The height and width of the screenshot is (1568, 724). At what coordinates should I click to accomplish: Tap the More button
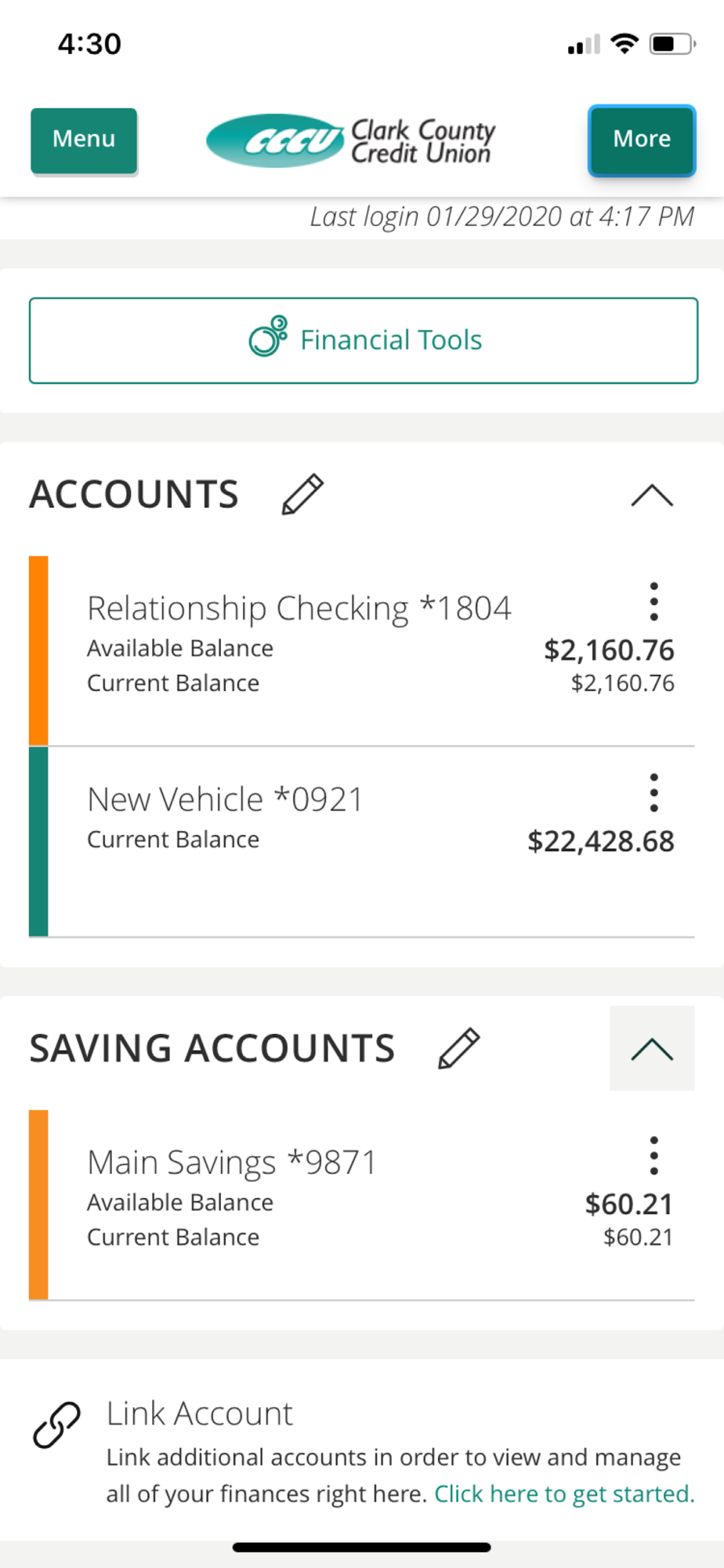[642, 140]
